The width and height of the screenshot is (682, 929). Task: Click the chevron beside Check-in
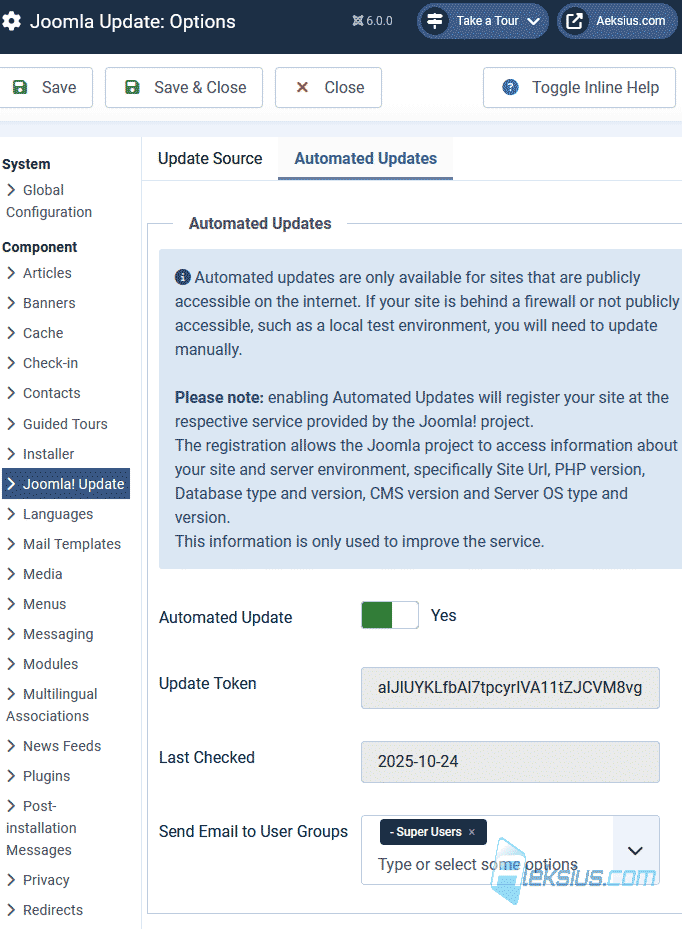(11, 363)
